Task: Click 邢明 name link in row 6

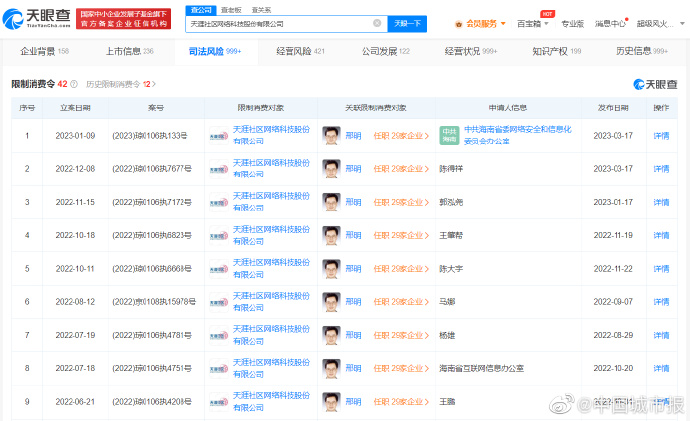Action: [353, 302]
